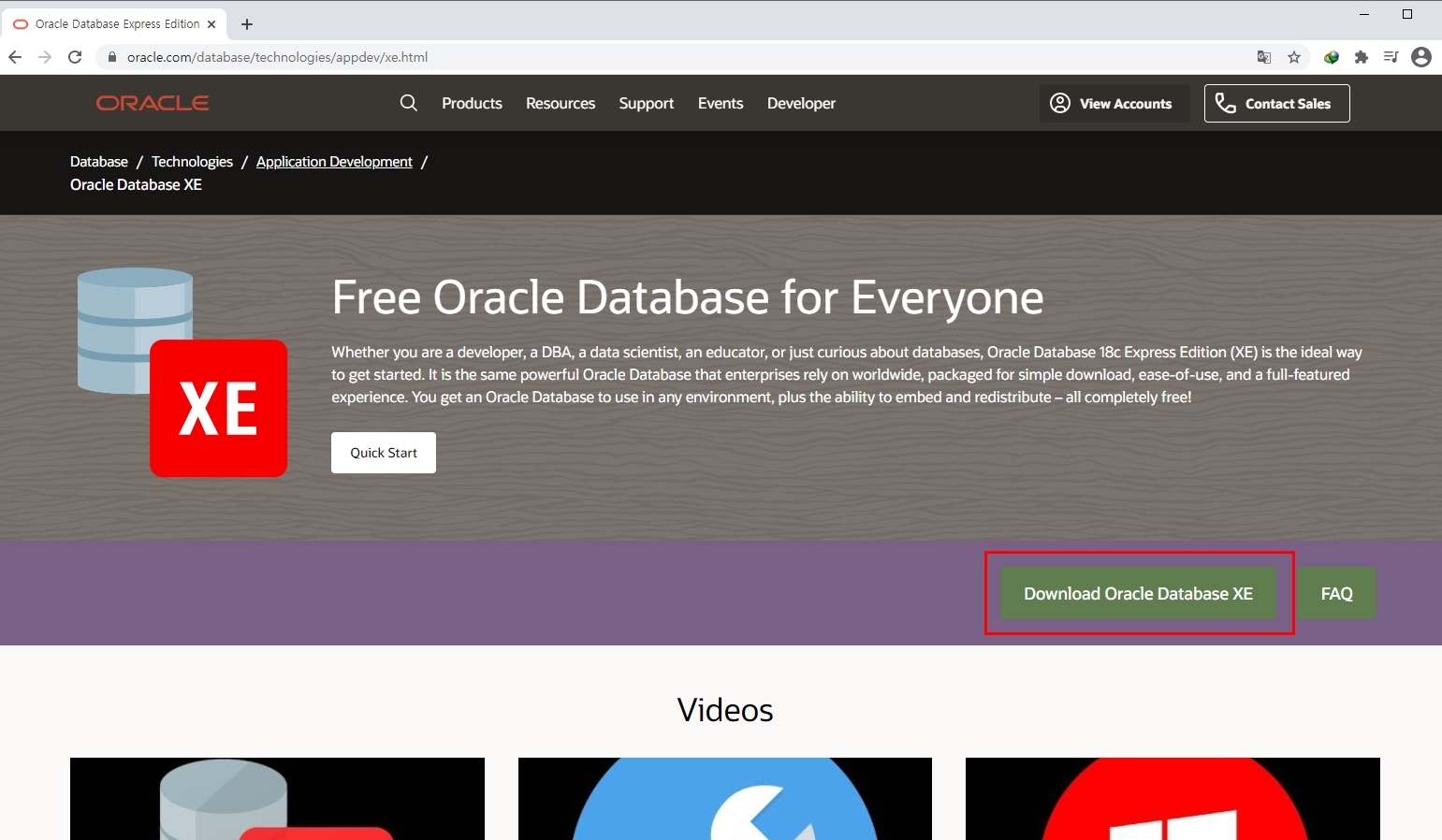Open the FAQ button

tap(1336, 593)
